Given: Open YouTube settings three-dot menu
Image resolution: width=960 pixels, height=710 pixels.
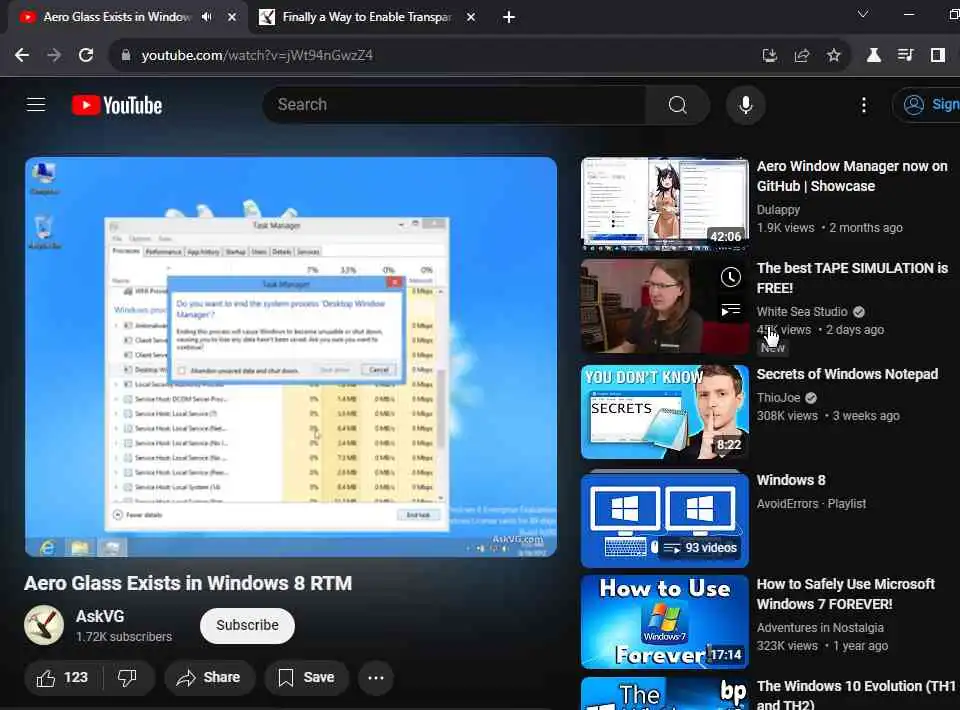Looking at the screenshot, I should click(x=863, y=105).
